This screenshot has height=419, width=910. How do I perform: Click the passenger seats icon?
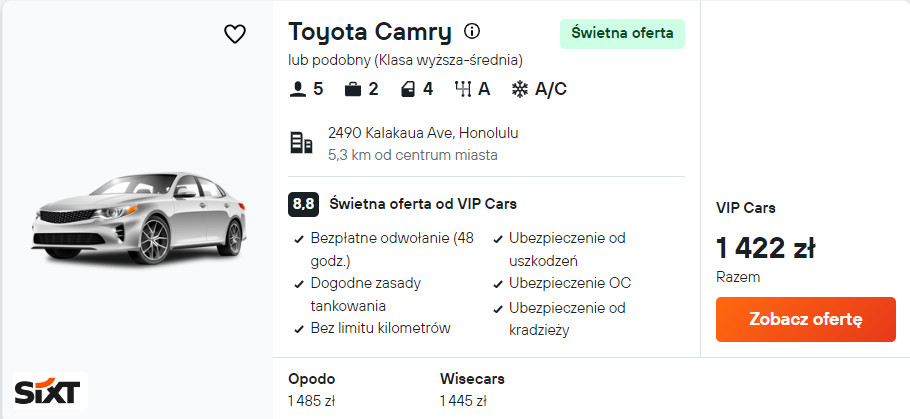296,89
